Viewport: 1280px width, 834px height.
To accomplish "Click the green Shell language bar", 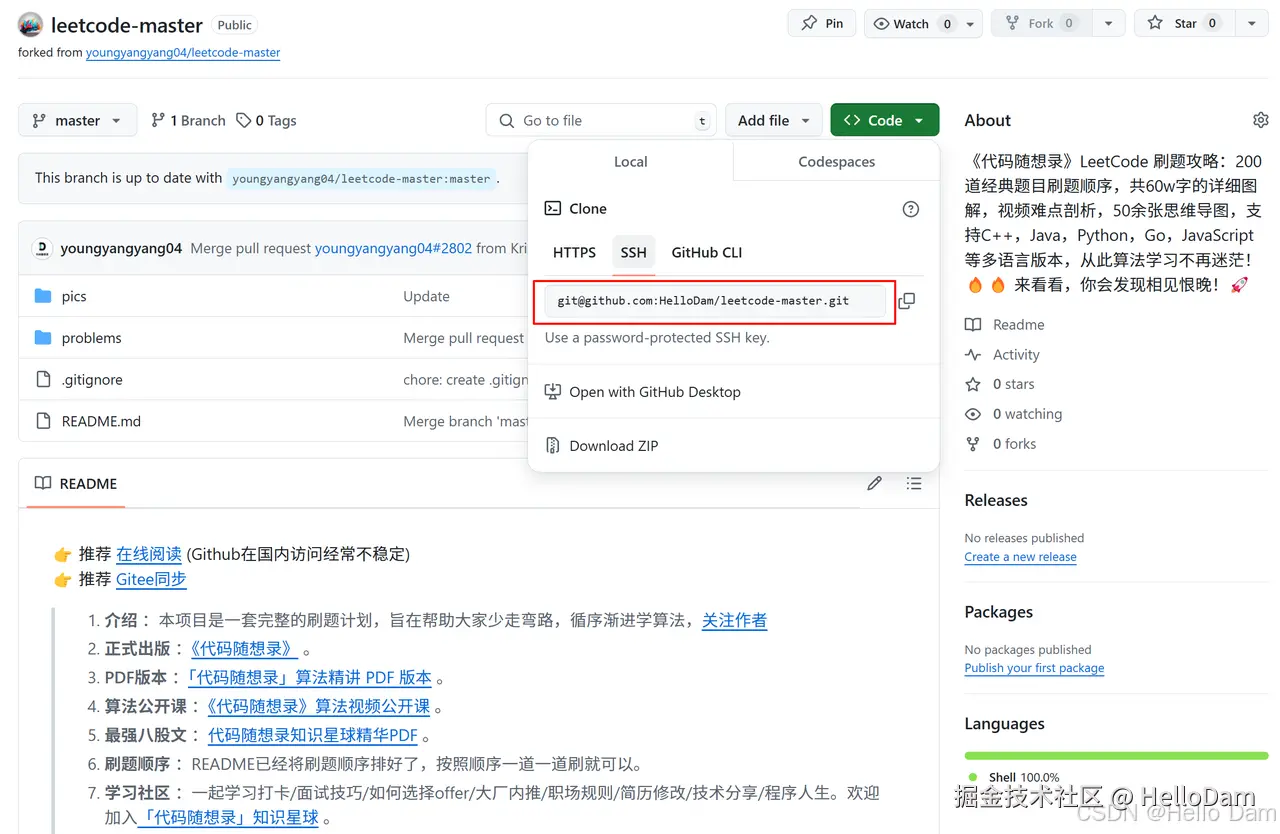I will (1116, 755).
